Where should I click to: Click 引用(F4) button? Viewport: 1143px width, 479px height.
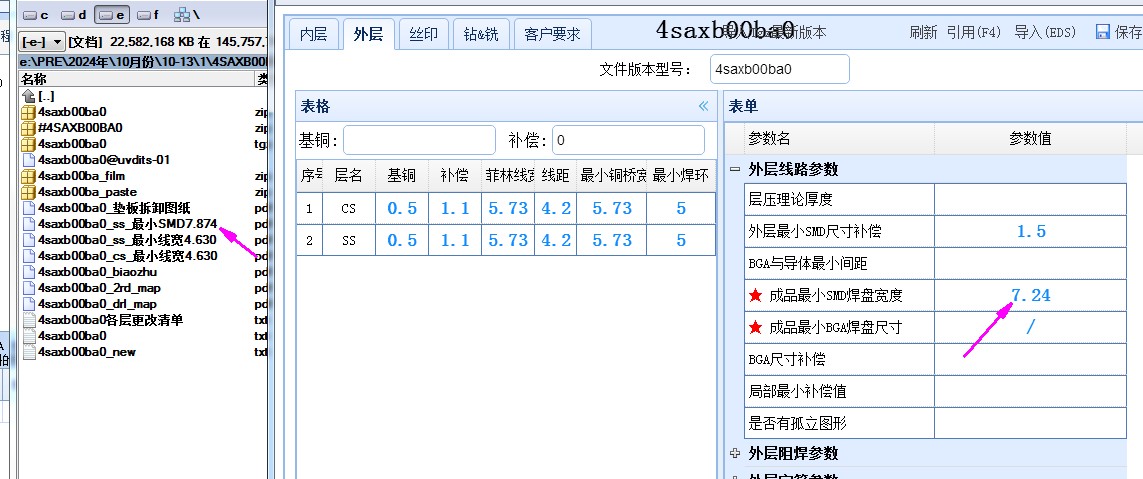tap(973, 32)
